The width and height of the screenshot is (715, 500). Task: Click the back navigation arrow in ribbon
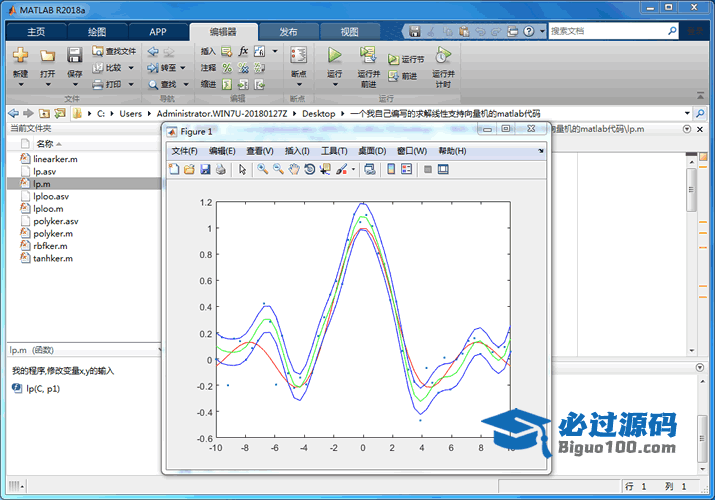coord(153,52)
